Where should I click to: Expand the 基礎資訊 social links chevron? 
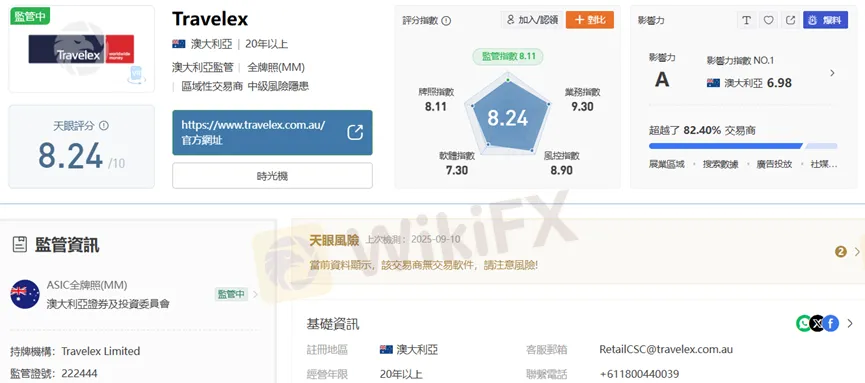coord(850,323)
